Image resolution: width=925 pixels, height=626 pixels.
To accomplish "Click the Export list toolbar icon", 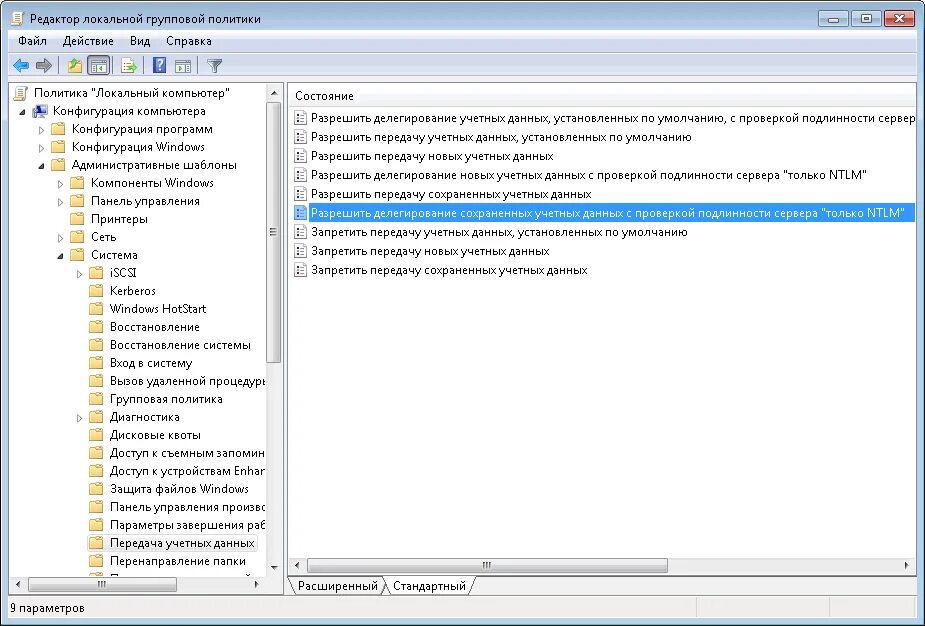I will coord(129,65).
